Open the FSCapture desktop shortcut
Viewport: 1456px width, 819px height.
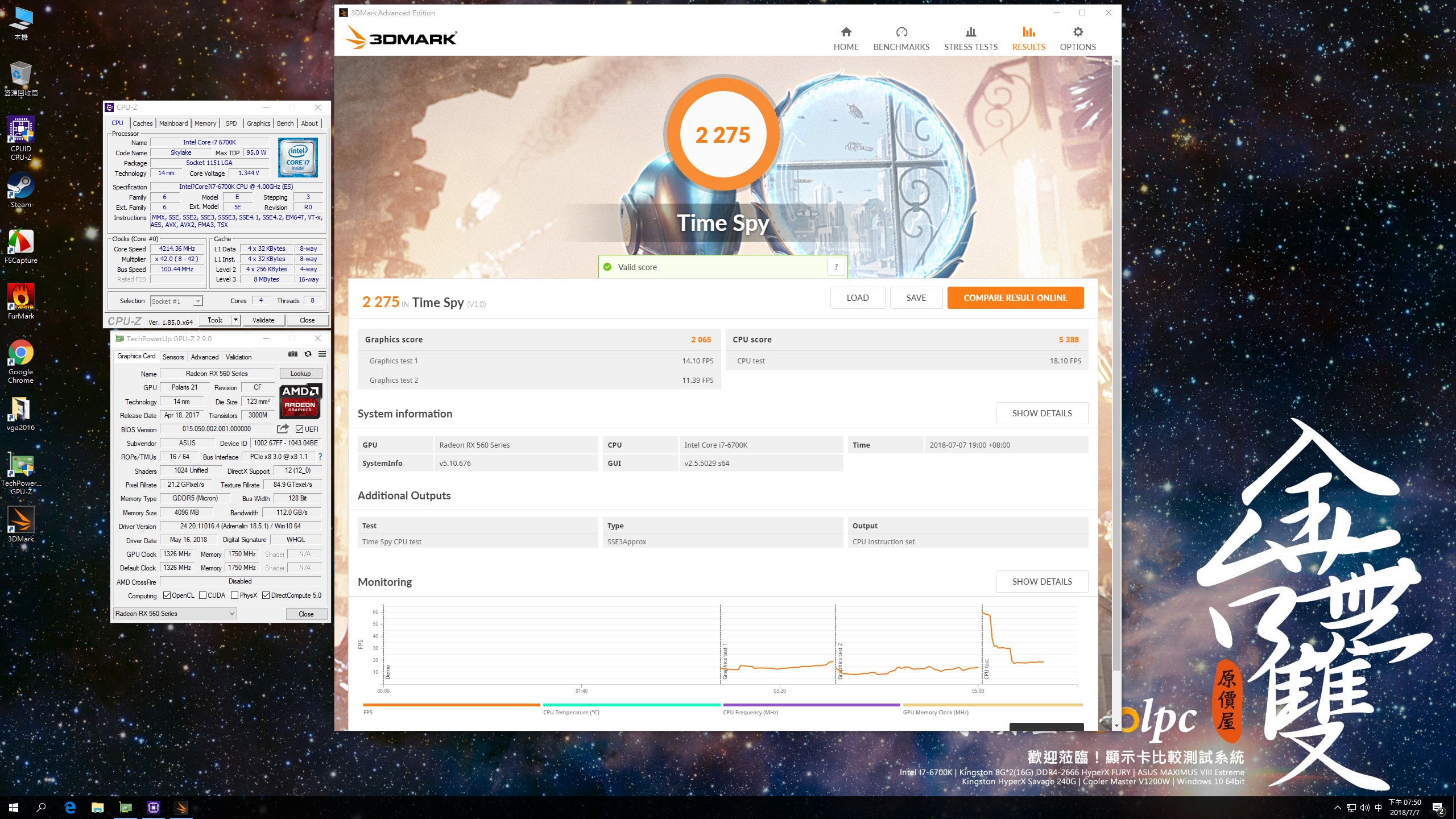pos(21,246)
